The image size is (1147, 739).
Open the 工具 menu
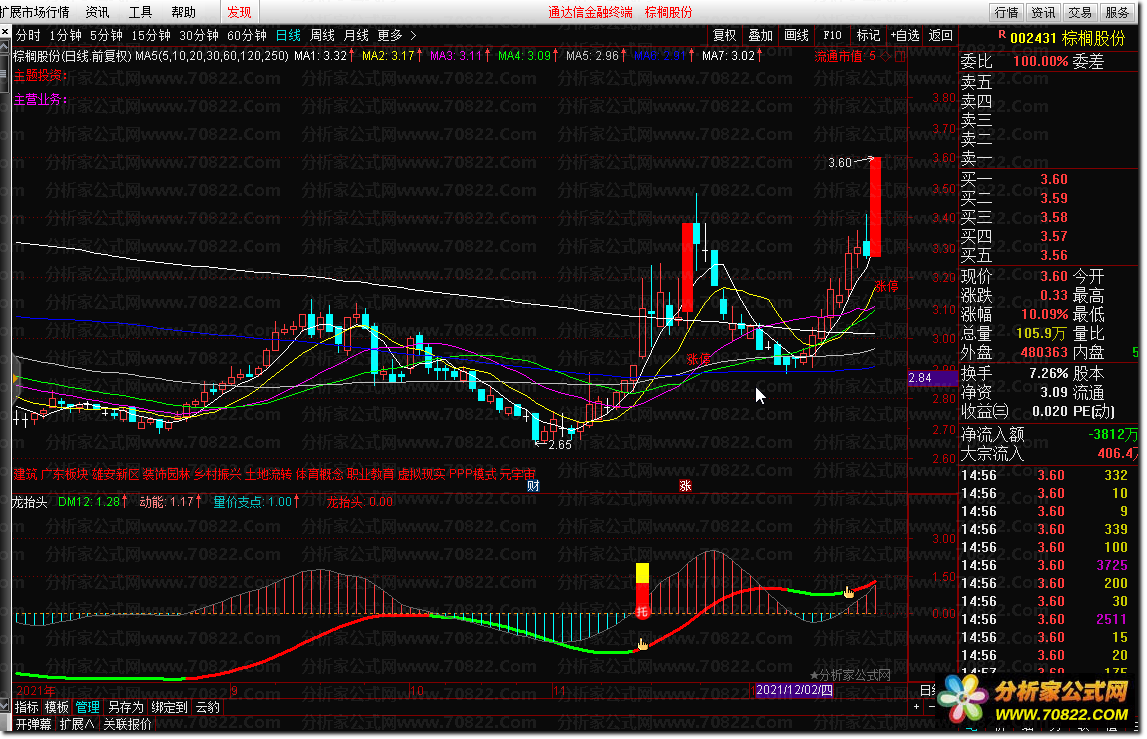point(140,12)
